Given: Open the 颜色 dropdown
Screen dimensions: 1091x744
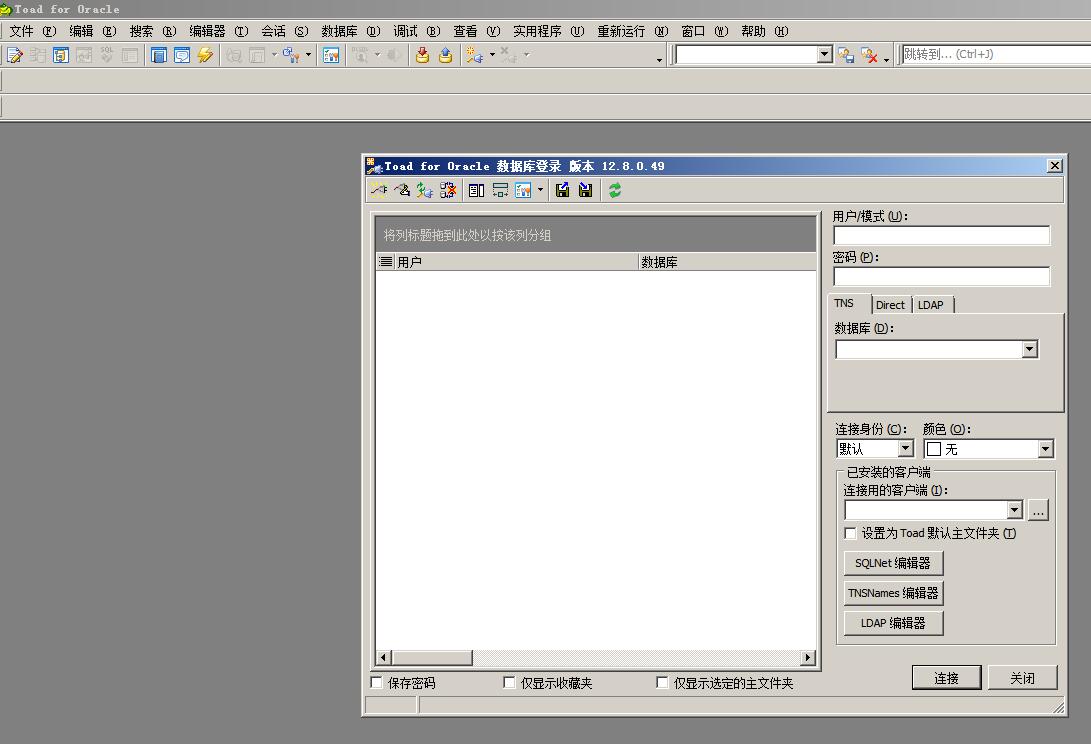Looking at the screenshot, I should [1045, 449].
